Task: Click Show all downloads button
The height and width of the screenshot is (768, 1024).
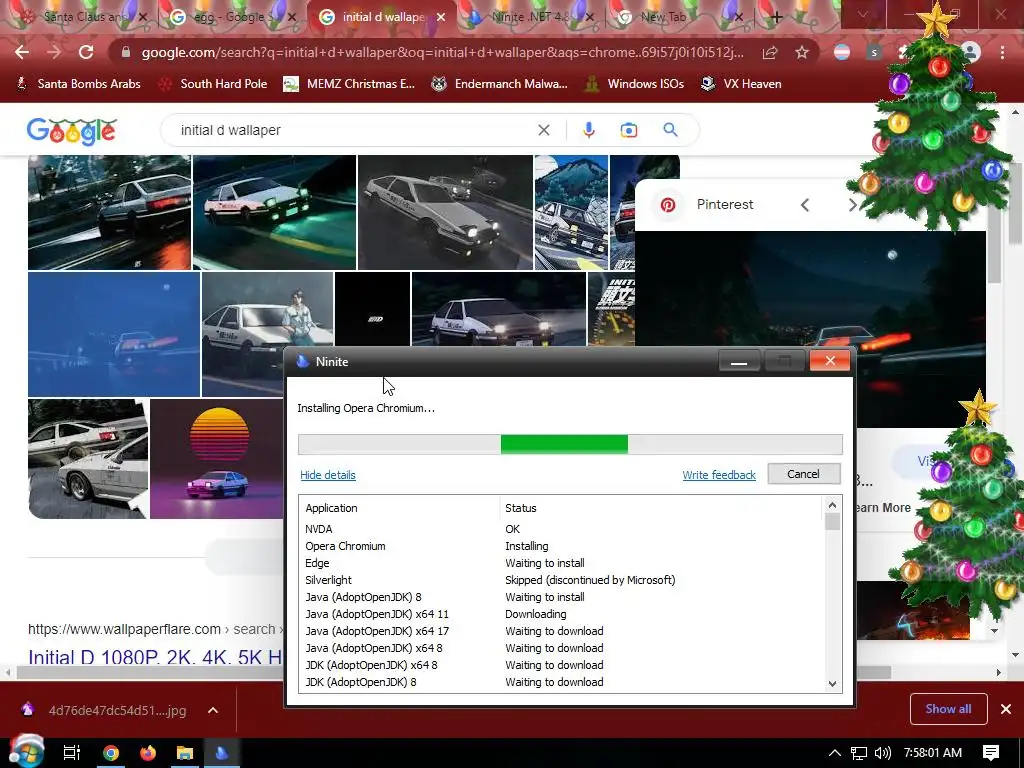Action: (x=948, y=709)
